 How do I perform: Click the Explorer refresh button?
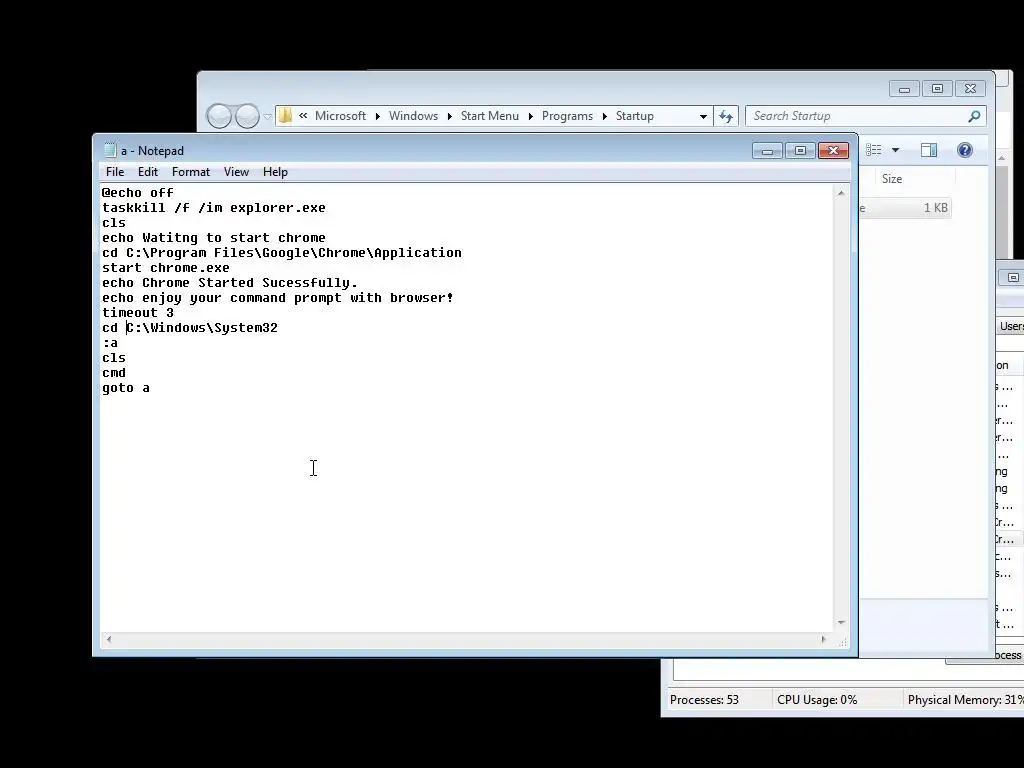click(x=726, y=116)
